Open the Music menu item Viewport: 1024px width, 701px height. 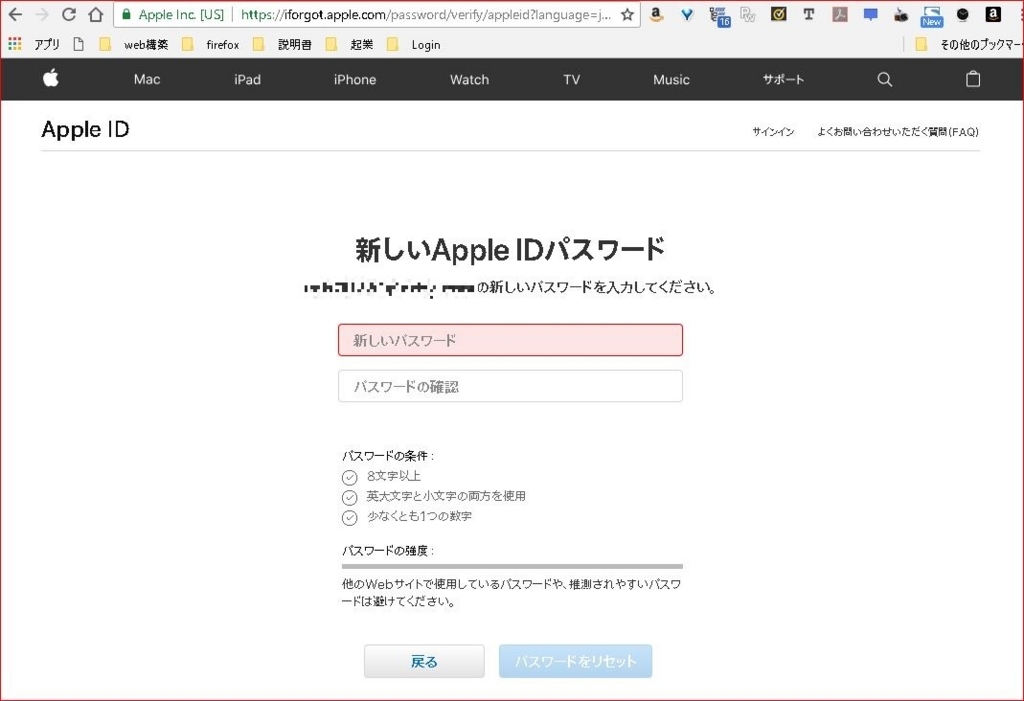pyautogui.click(x=671, y=79)
